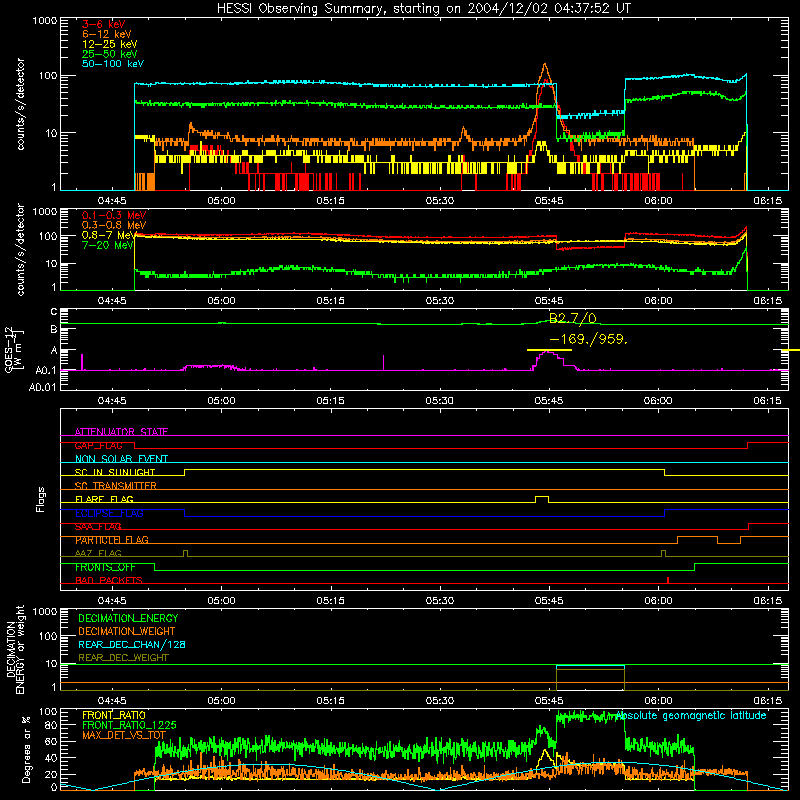
Task: Click the 0.8-7 MeV legend entry
Action: coord(109,235)
